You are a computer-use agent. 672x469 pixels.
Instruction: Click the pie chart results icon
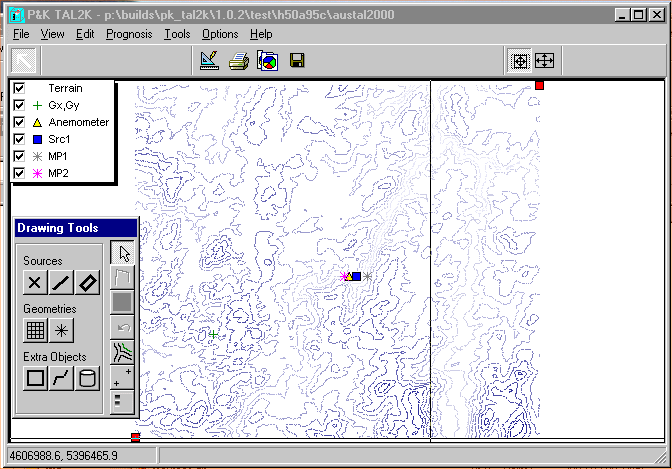(267, 60)
